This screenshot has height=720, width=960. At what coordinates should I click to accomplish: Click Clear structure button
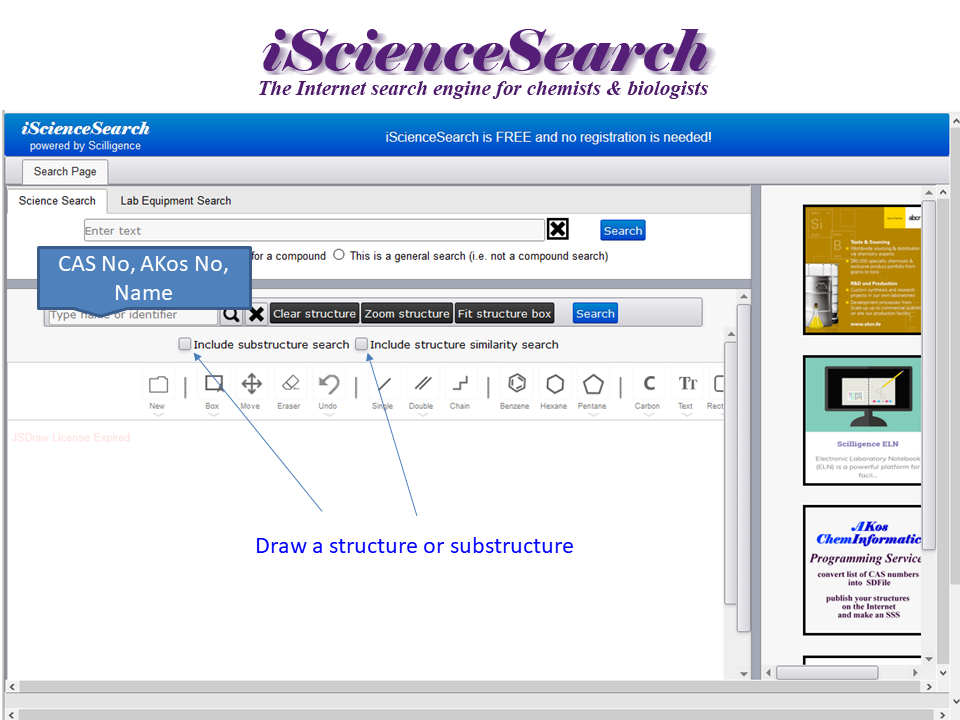[x=314, y=313]
